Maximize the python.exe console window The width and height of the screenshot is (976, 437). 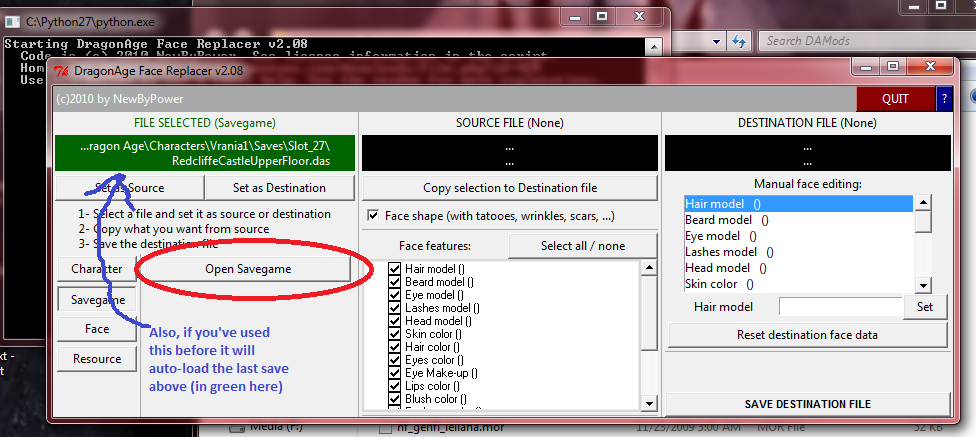[x=602, y=17]
